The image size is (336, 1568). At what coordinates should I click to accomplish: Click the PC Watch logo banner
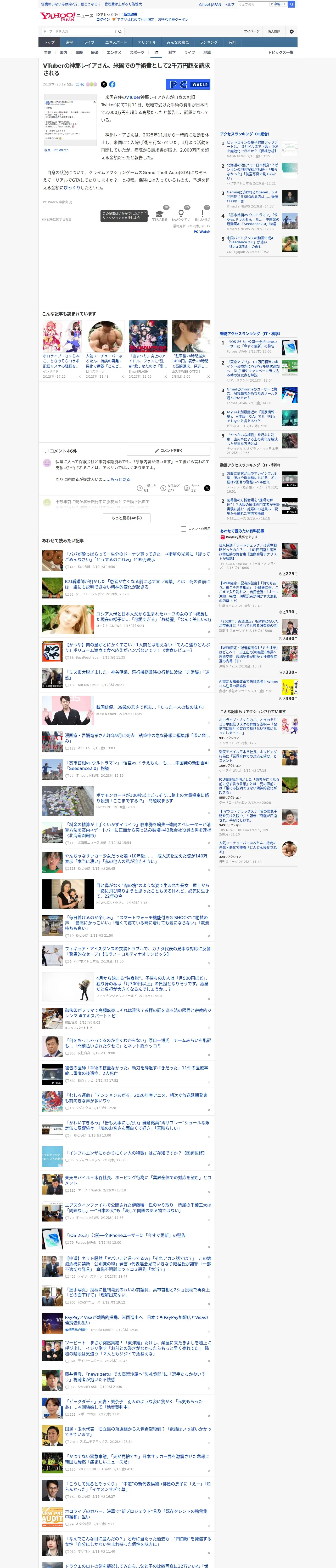188,85
